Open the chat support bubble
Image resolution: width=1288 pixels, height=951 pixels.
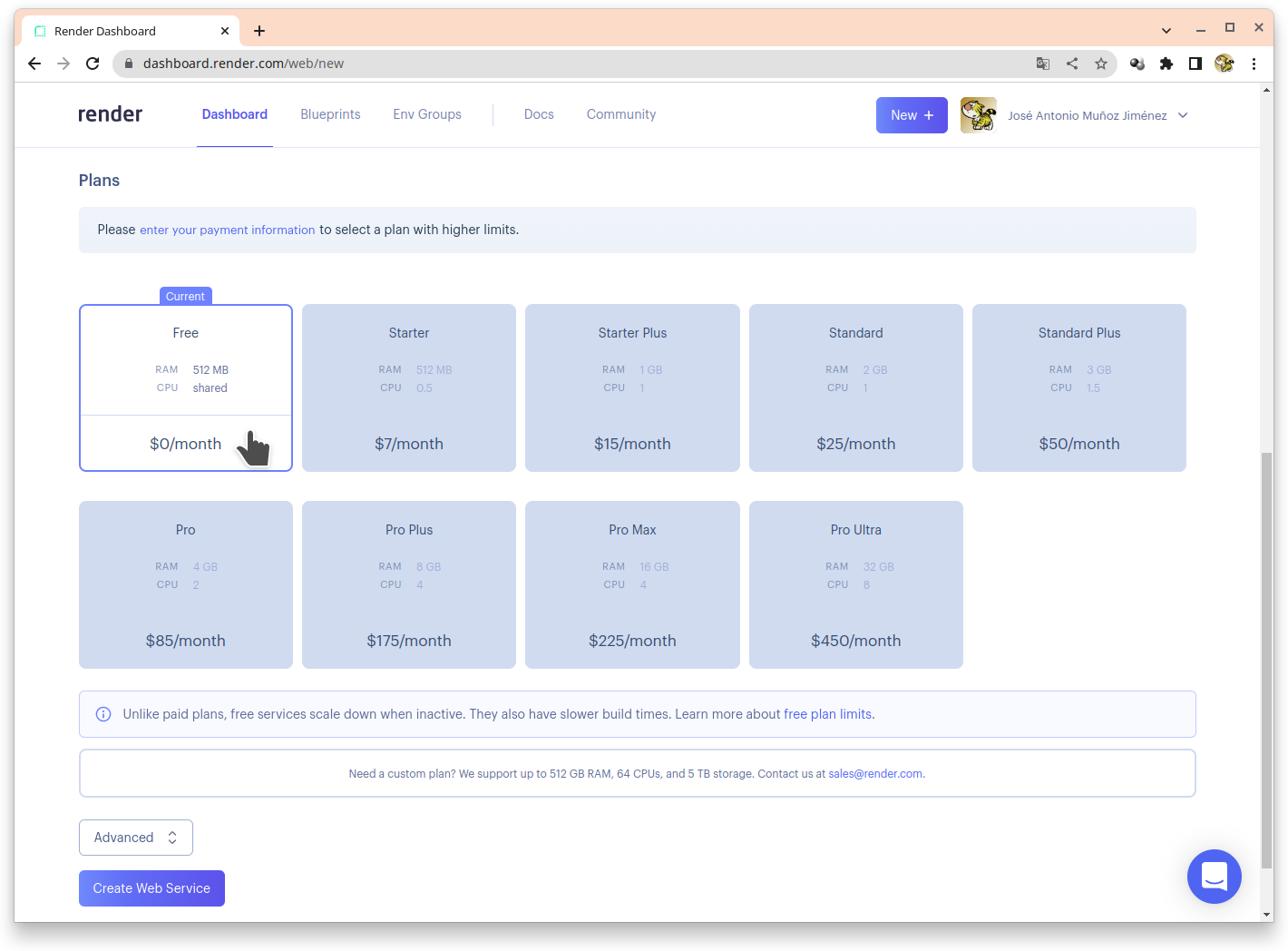click(1215, 877)
